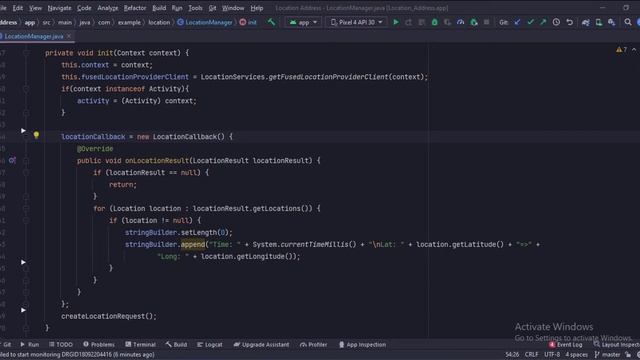Click the override gutter icon beside onLocationResult
Screen dimensions: 640x360
coord(12,160)
